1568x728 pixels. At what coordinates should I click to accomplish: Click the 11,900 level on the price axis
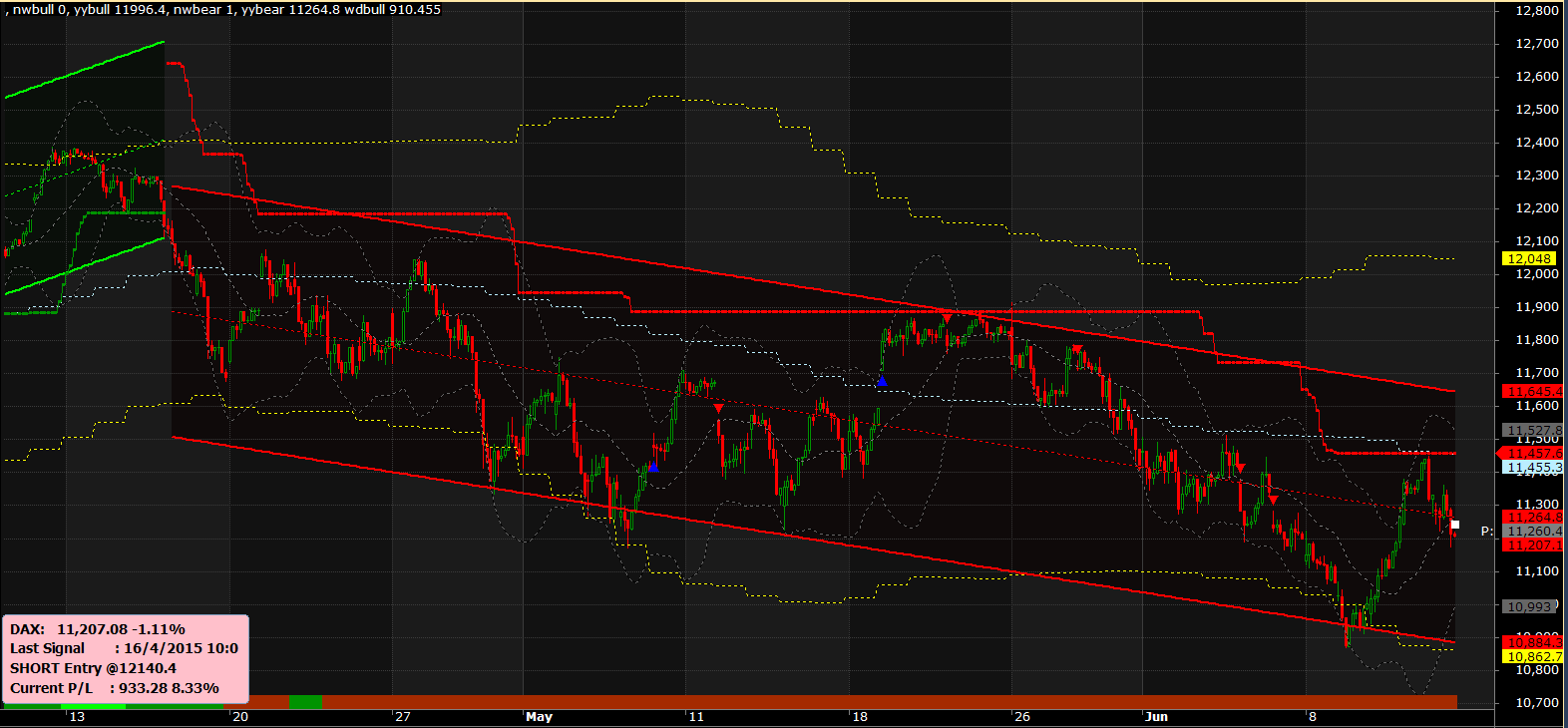[1537, 307]
